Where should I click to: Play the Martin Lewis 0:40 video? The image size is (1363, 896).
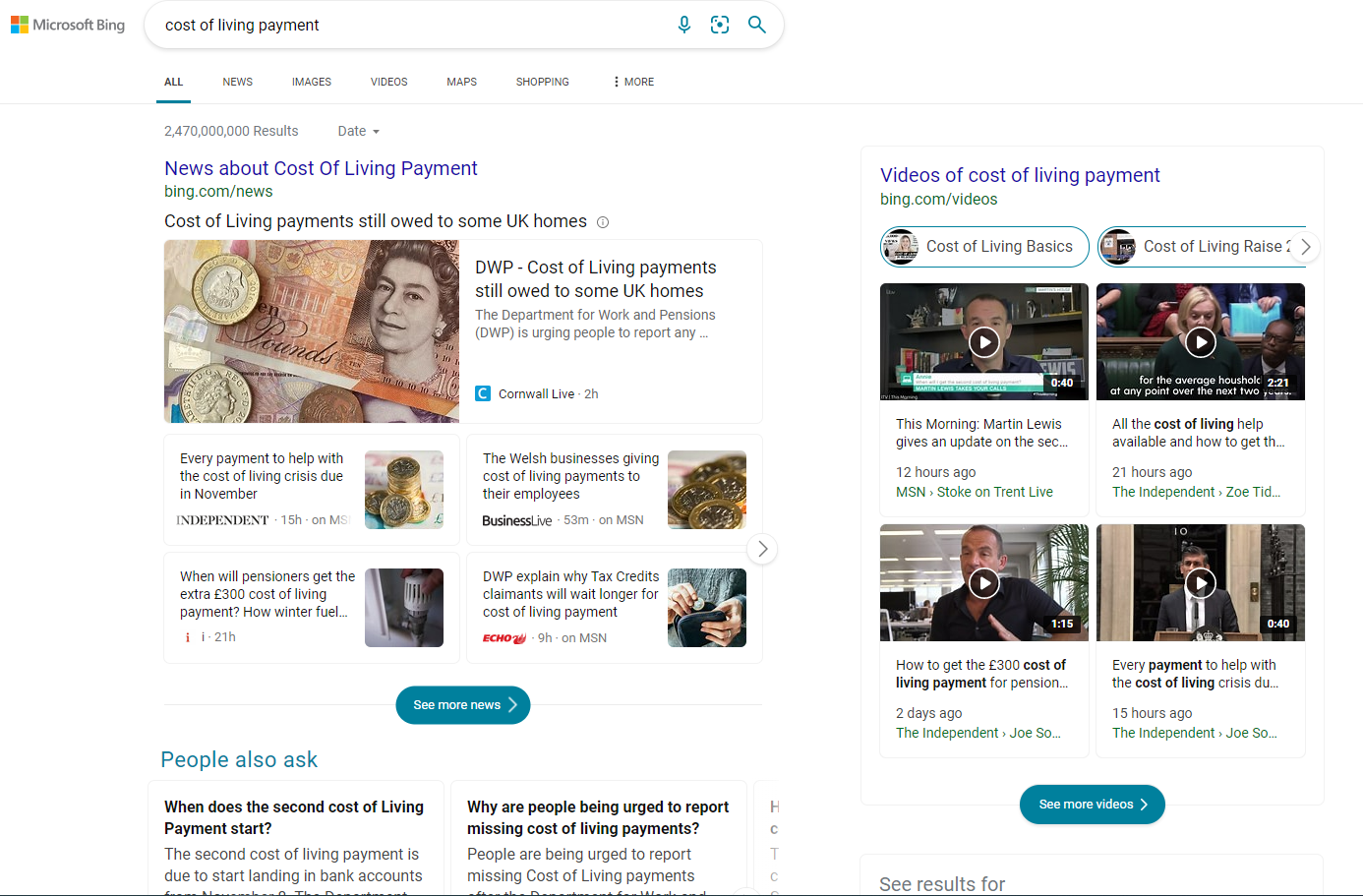[984, 341]
